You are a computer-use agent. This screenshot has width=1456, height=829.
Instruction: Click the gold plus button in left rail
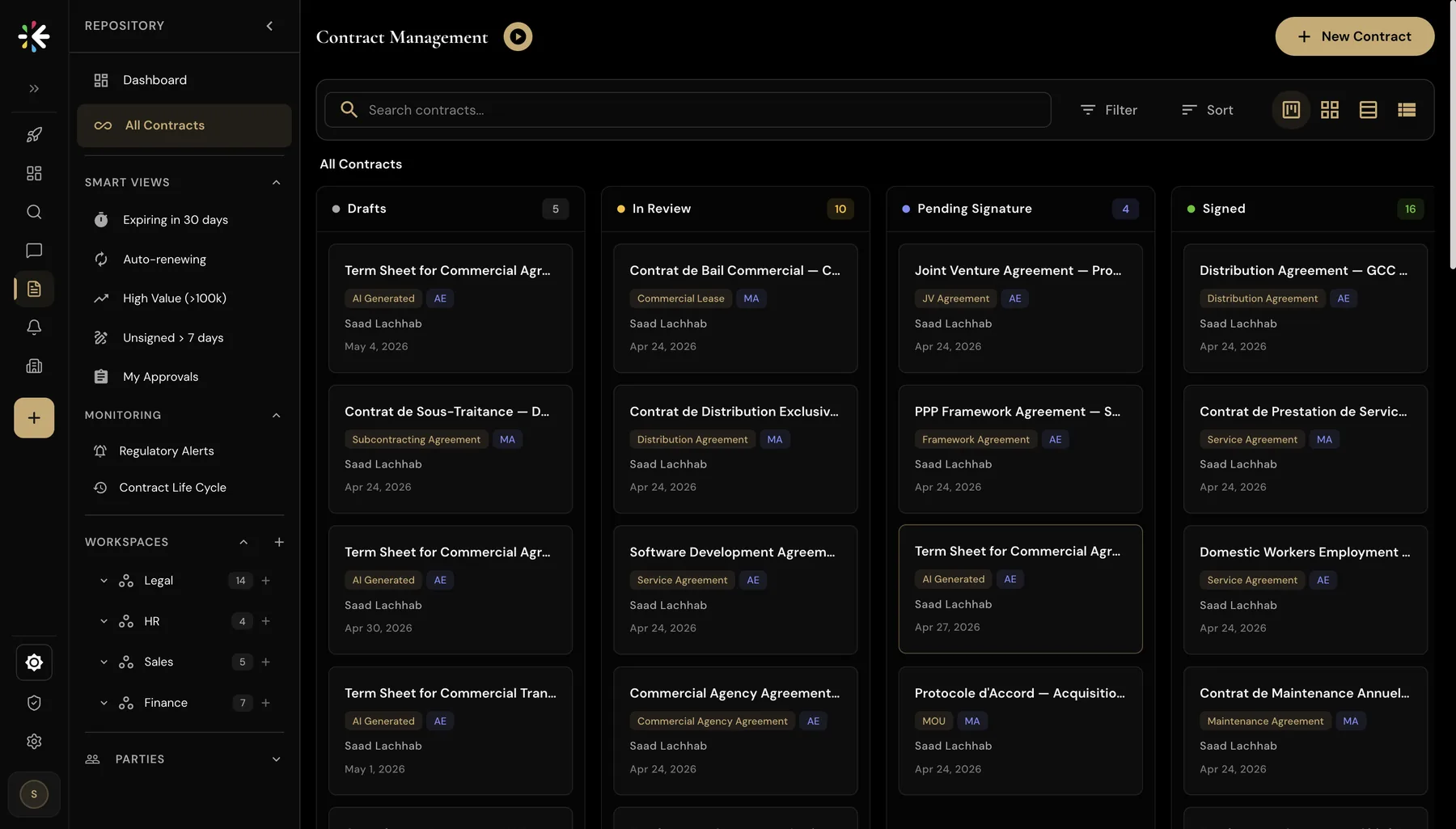[34, 418]
